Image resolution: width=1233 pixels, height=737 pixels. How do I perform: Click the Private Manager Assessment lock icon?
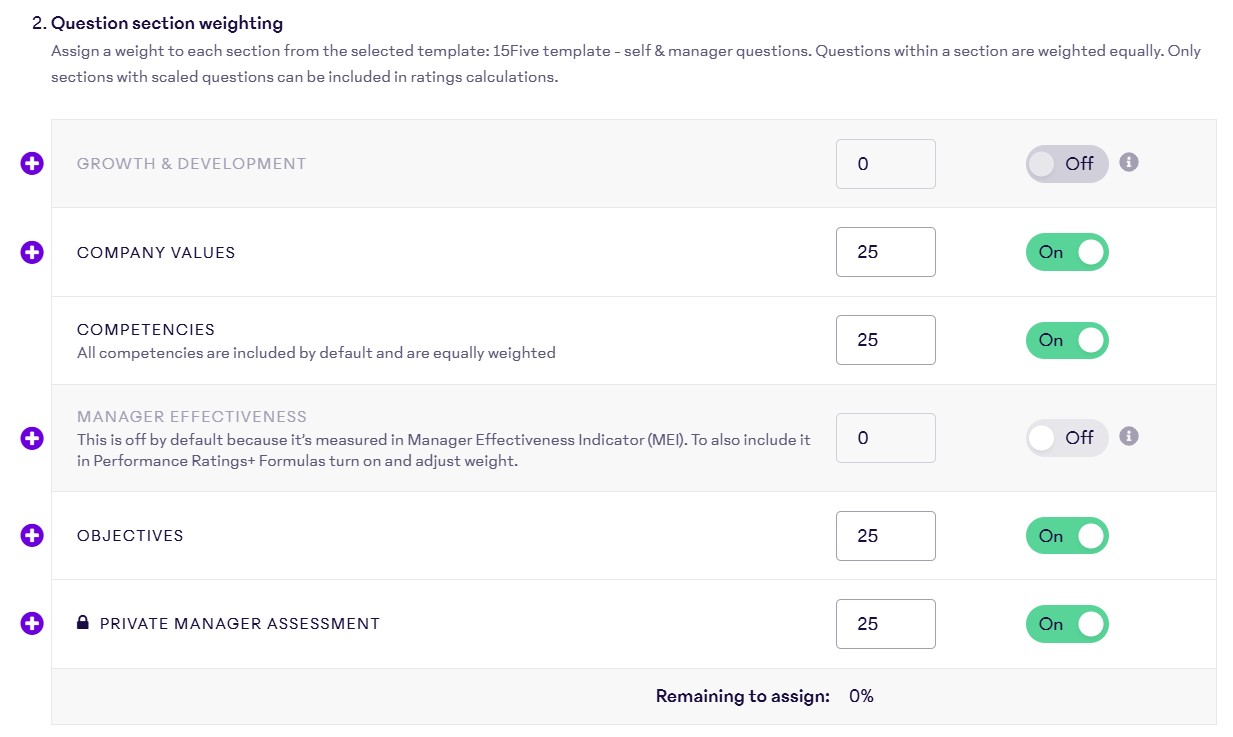(84, 623)
